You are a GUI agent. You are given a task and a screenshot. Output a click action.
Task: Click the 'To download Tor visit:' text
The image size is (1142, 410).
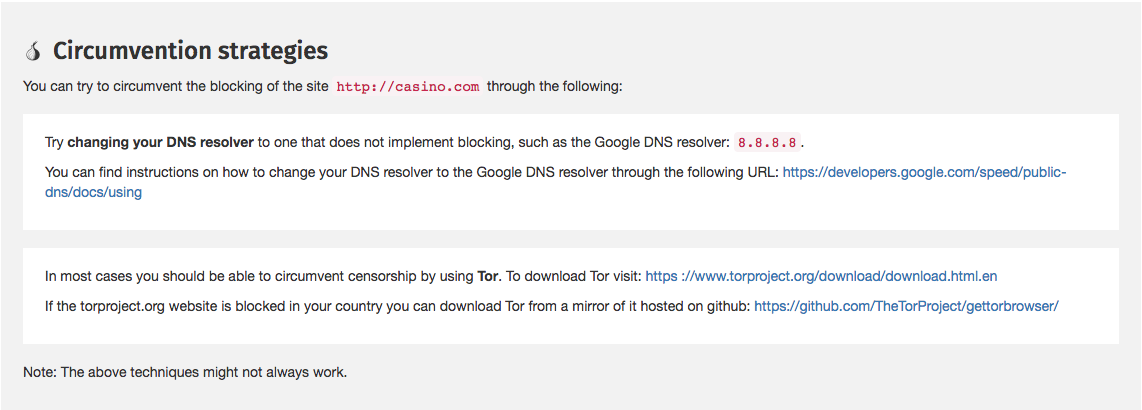573,276
